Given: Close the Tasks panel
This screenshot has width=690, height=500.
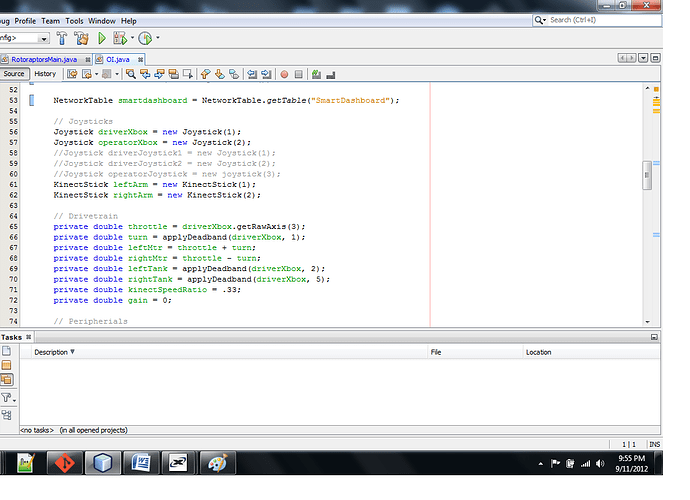Looking at the screenshot, I should pyautogui.click(x=29, y=337).
